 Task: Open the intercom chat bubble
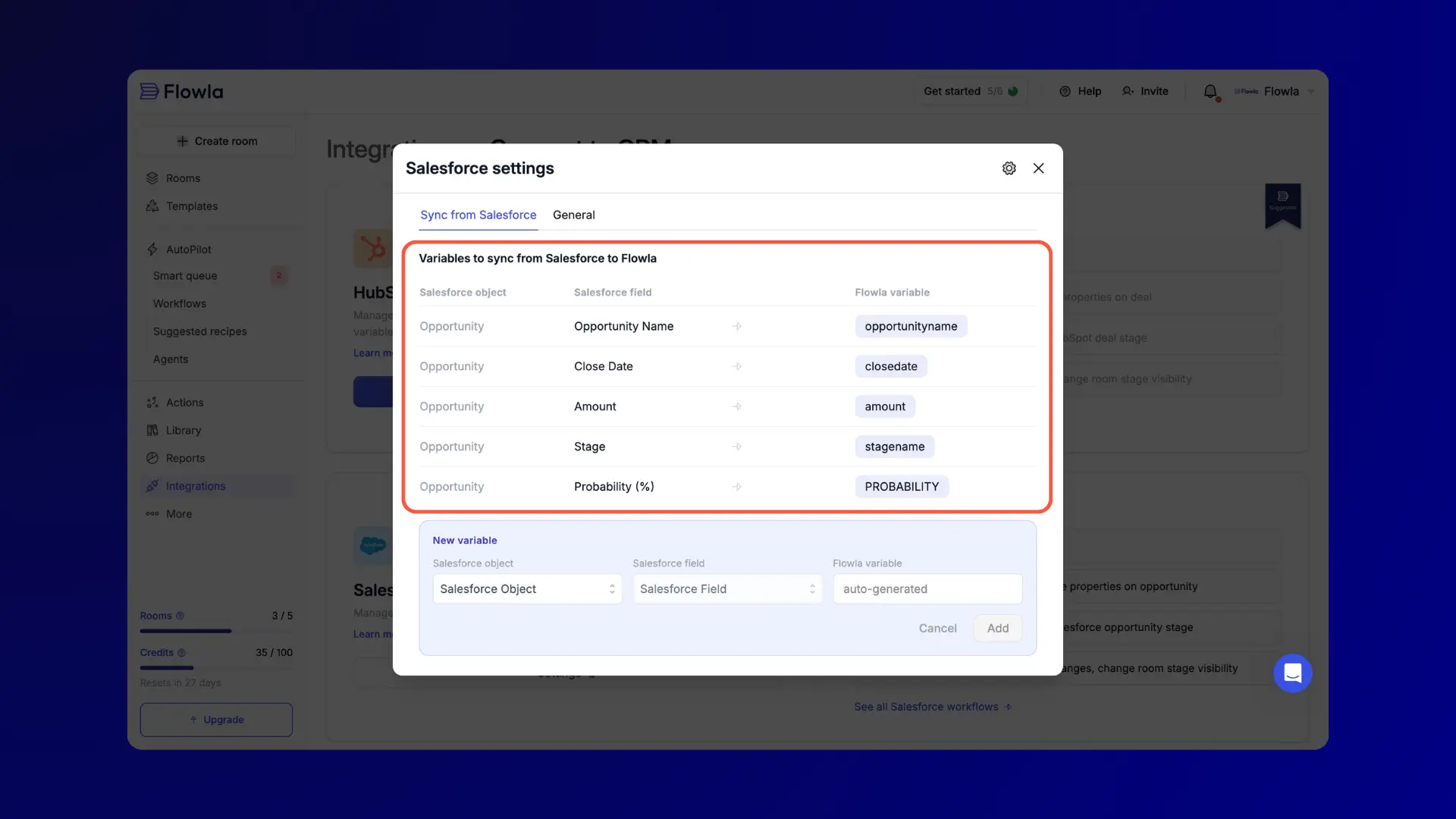point(1293,673)
